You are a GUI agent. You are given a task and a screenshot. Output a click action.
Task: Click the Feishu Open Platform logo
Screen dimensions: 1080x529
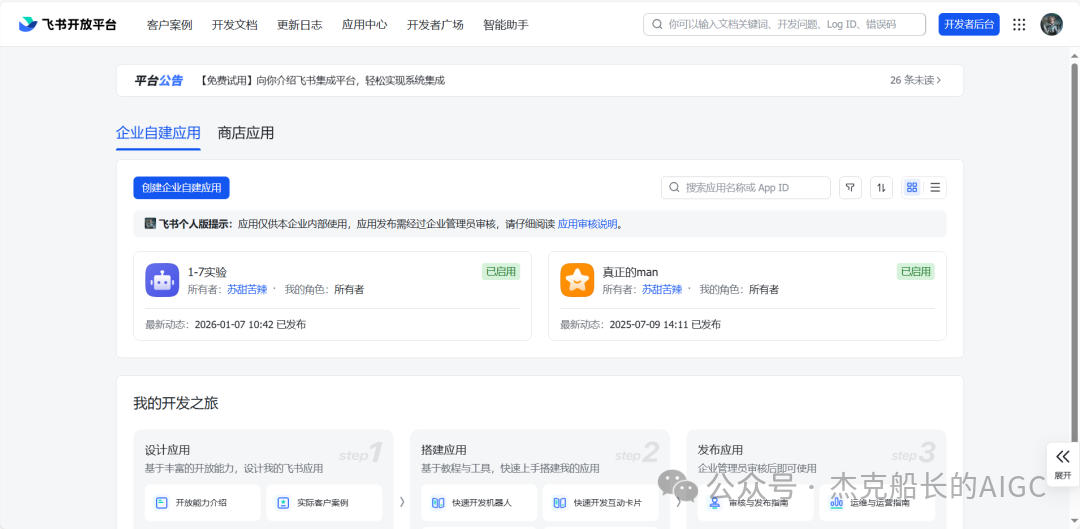pyautogui.click(x=68, y=24)
